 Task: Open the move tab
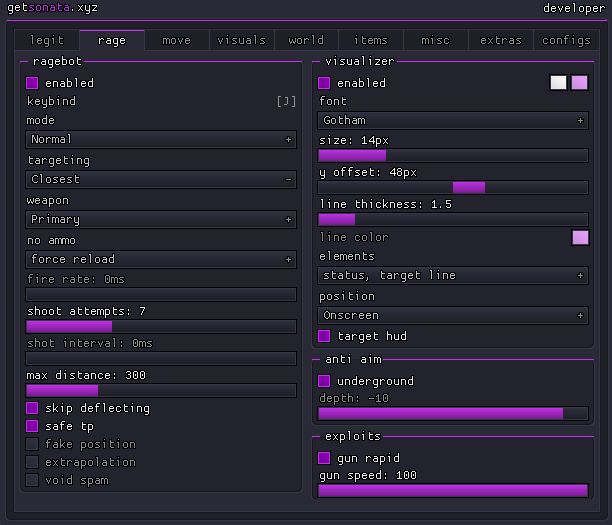tap(176, 40)
